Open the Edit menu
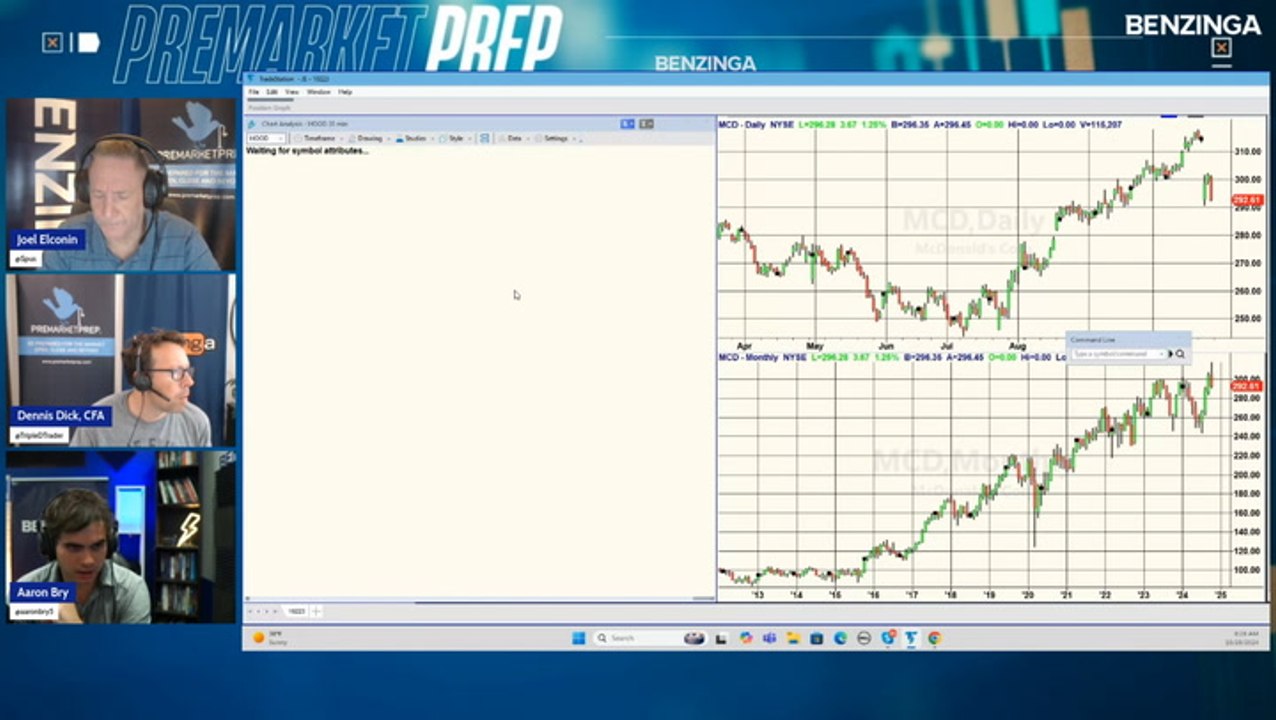The height and width of the screenshot is (720, 1276). coord(271,91)
